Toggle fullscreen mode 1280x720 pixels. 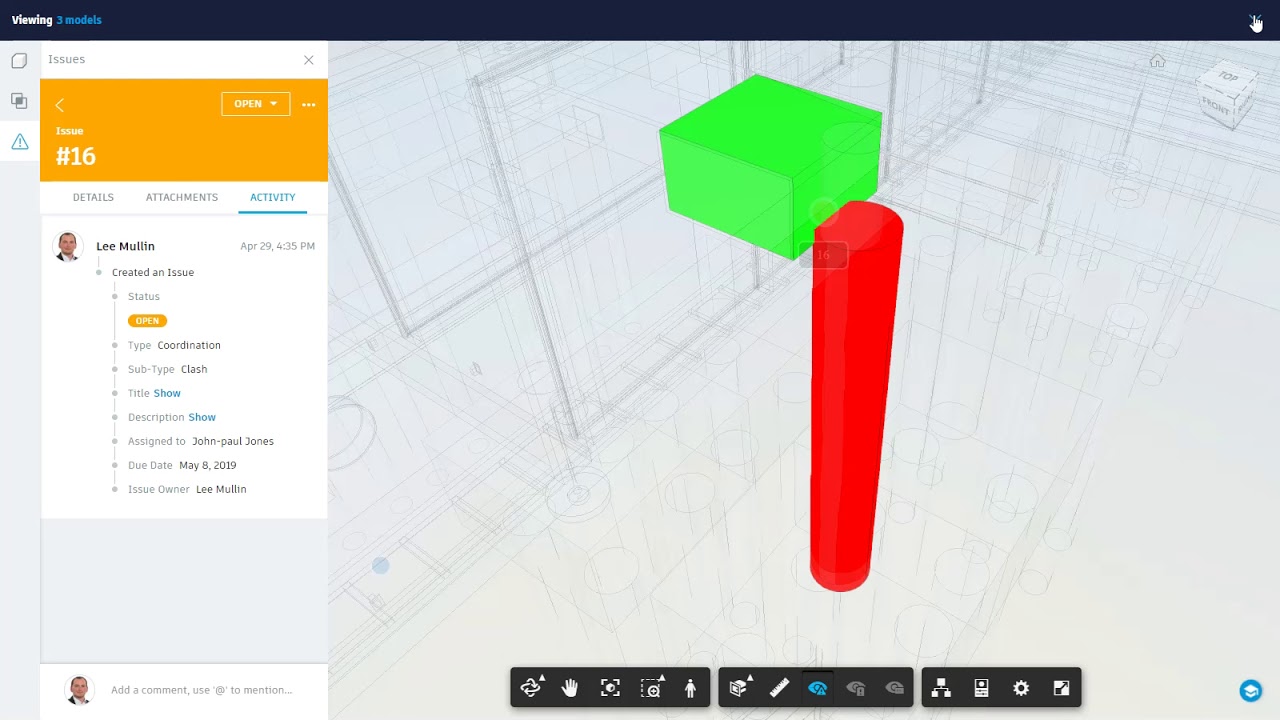[x=1061, y=688]
